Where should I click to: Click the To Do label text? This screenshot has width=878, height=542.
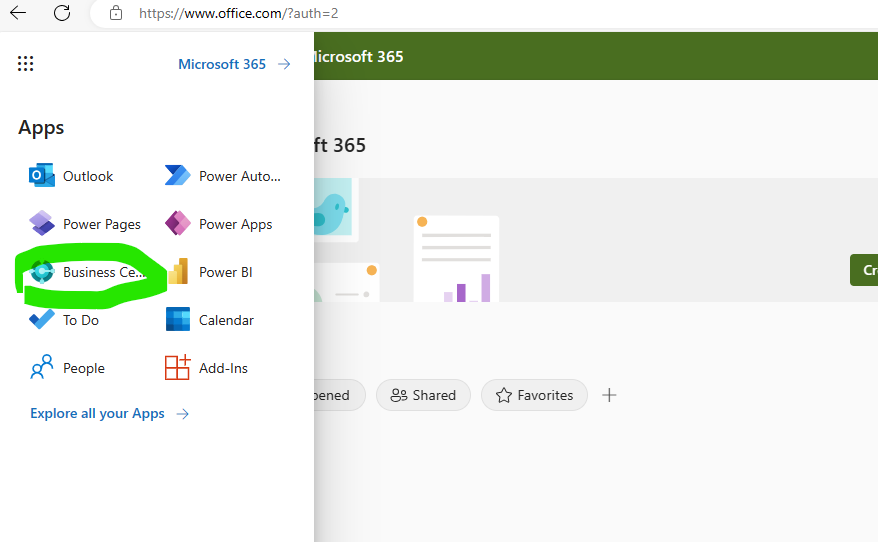coord(81,320)
